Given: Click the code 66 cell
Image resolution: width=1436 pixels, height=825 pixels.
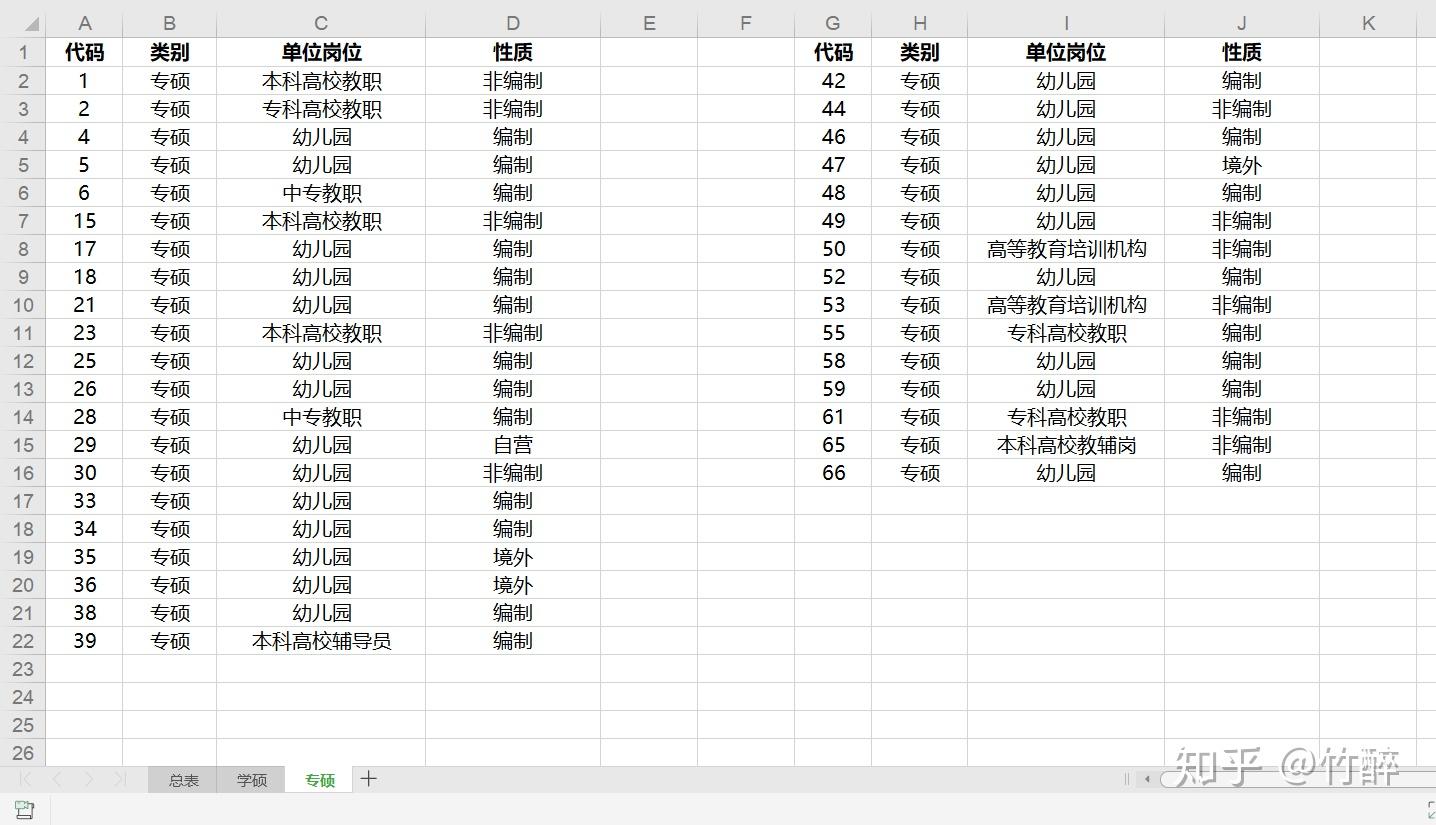Looking at the screenshot, I should (833, 473).
